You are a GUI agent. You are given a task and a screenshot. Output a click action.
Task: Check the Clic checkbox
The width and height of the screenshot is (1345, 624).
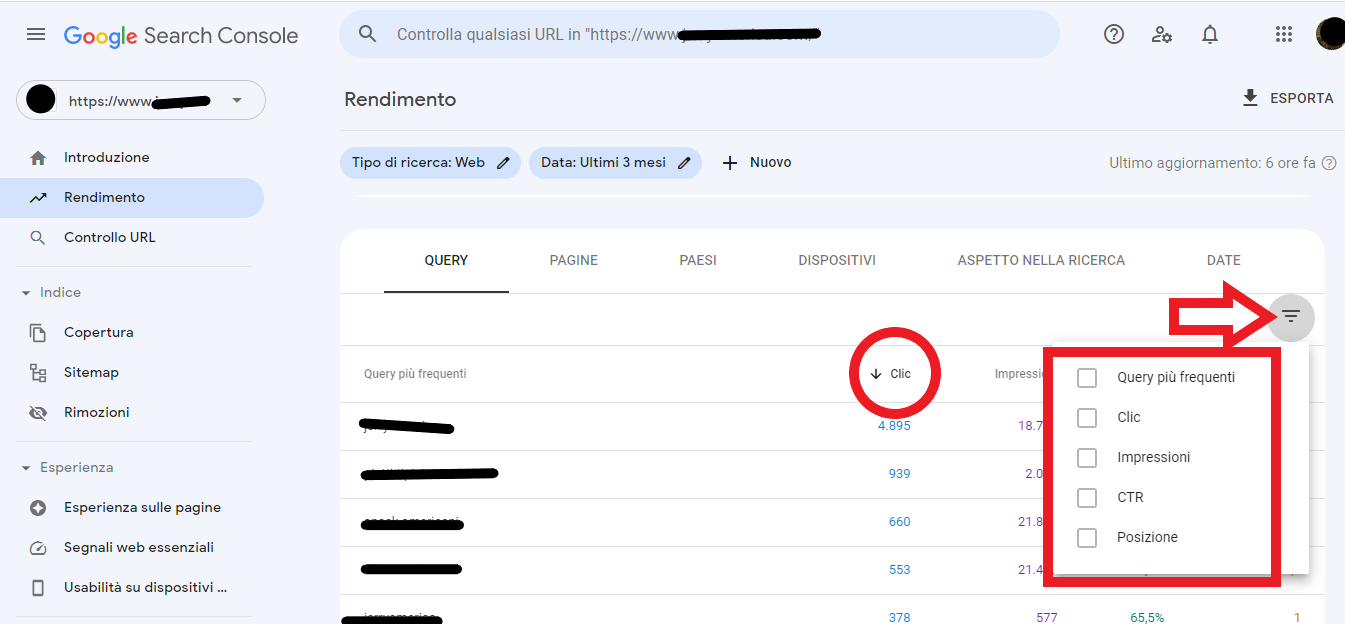click(x=1087, y=418)
